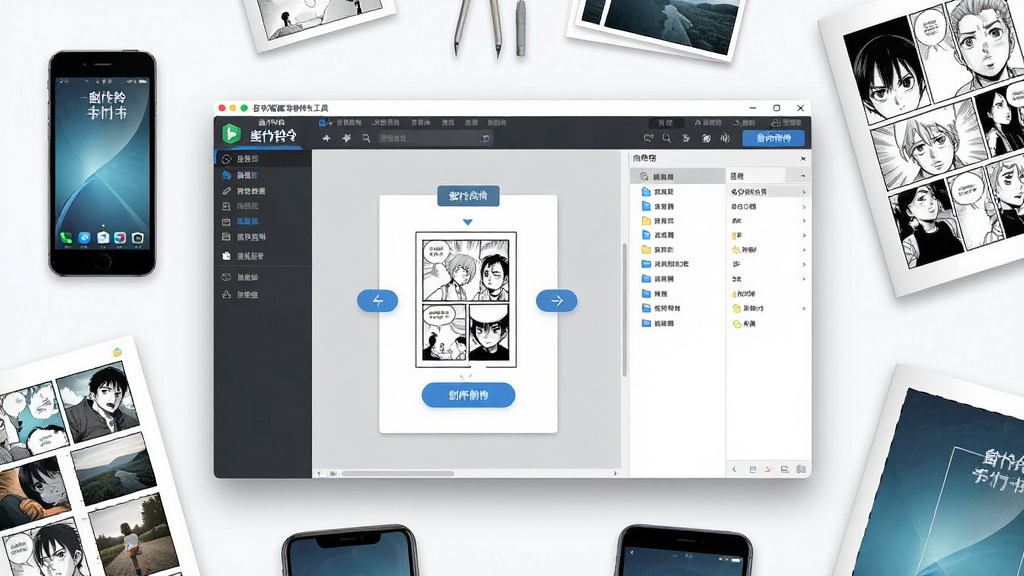Click the rightmost icon in the panel's bottom icon bar
1024x576 pixels.
point(801,470)
